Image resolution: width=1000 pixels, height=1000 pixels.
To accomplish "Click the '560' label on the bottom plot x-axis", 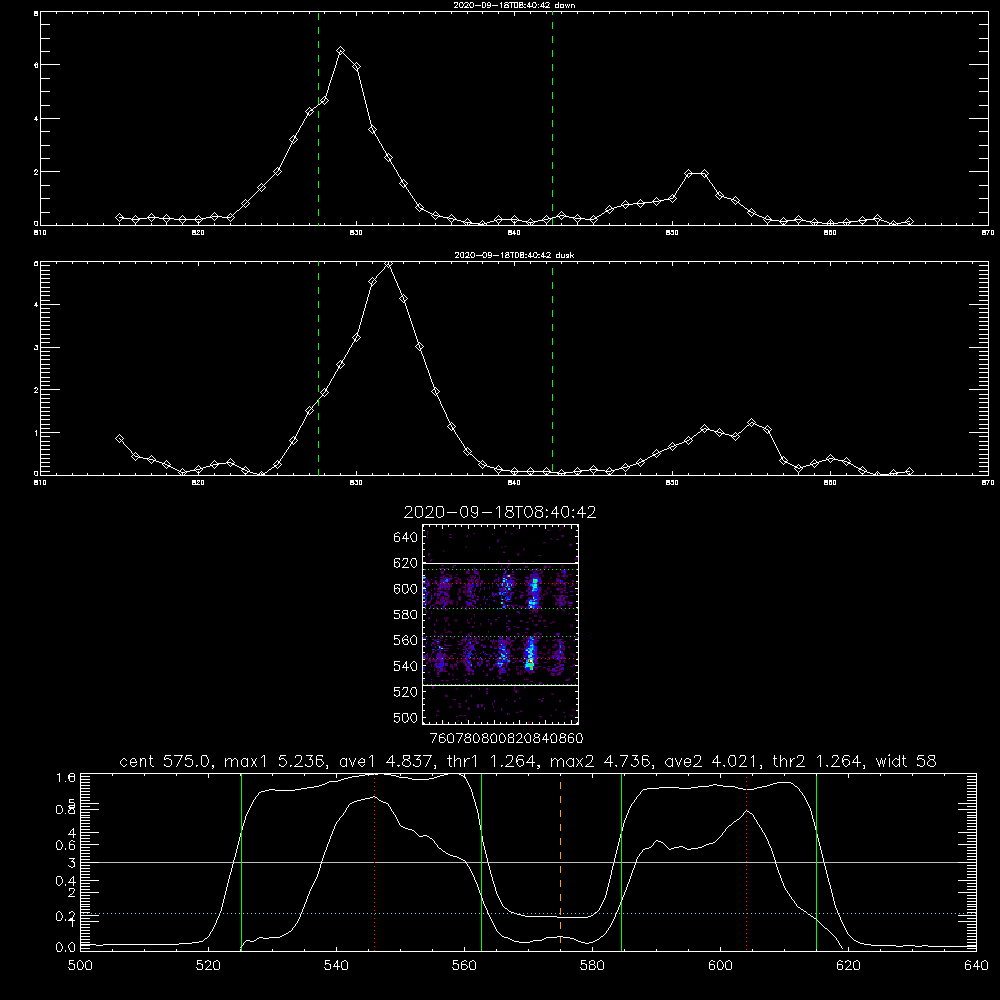I will (x=464, y=966).
